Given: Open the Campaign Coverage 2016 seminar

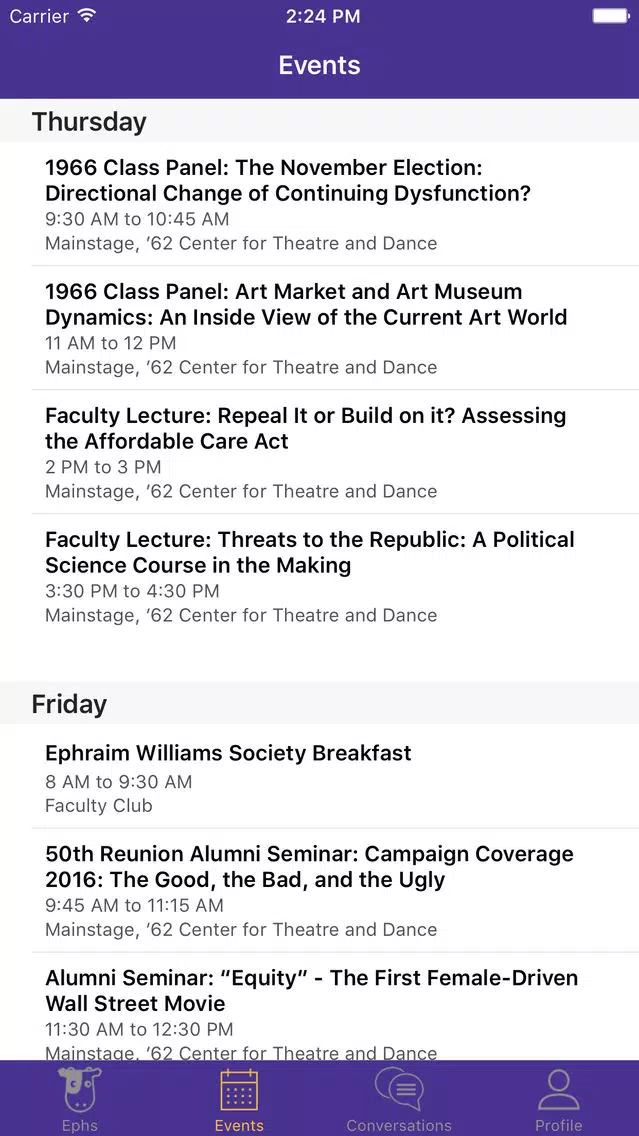Looking at the screenshot, I should [320, 890].
